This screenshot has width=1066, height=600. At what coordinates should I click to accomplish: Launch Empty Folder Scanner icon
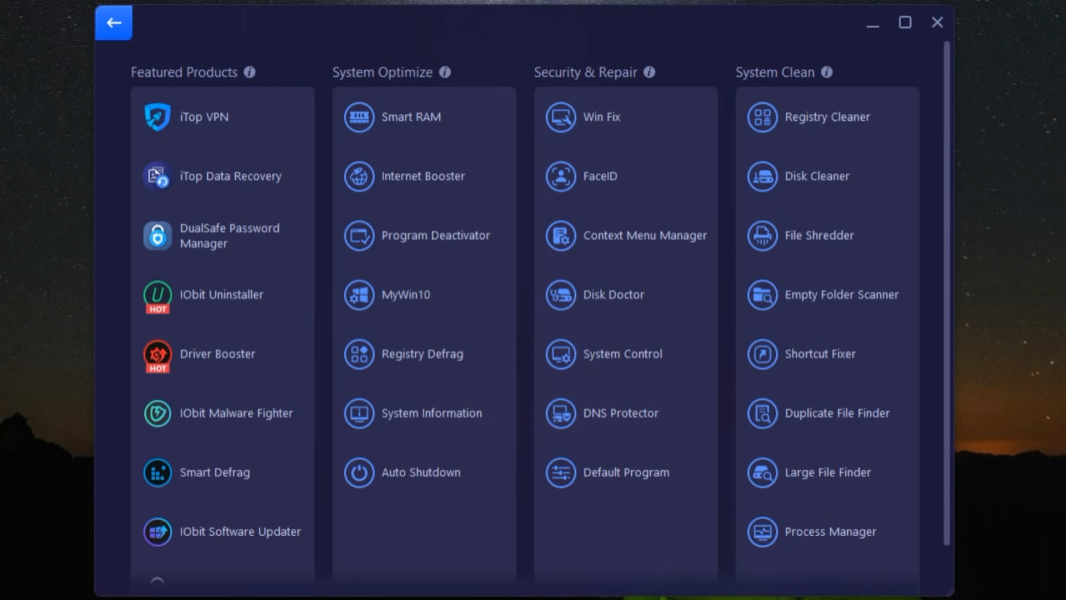point(762,294)
